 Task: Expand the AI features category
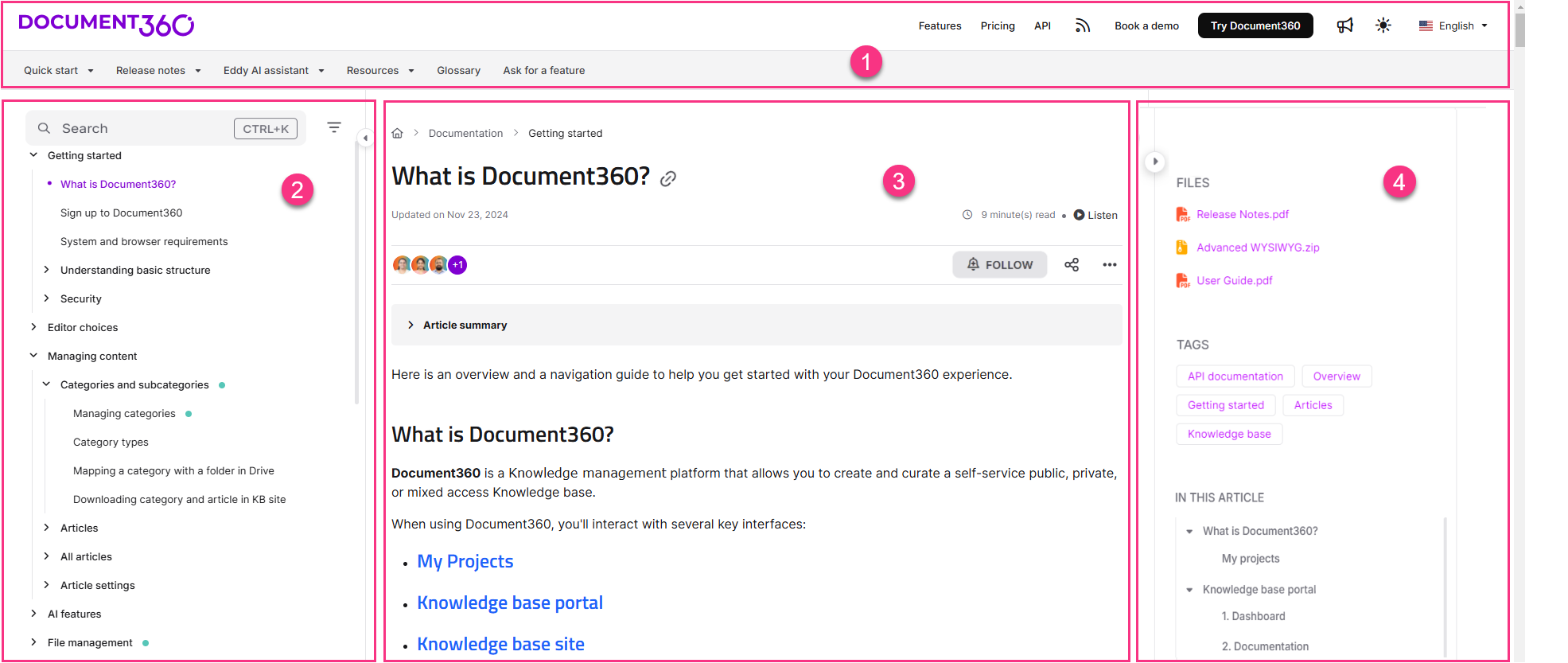coord(33,614)
